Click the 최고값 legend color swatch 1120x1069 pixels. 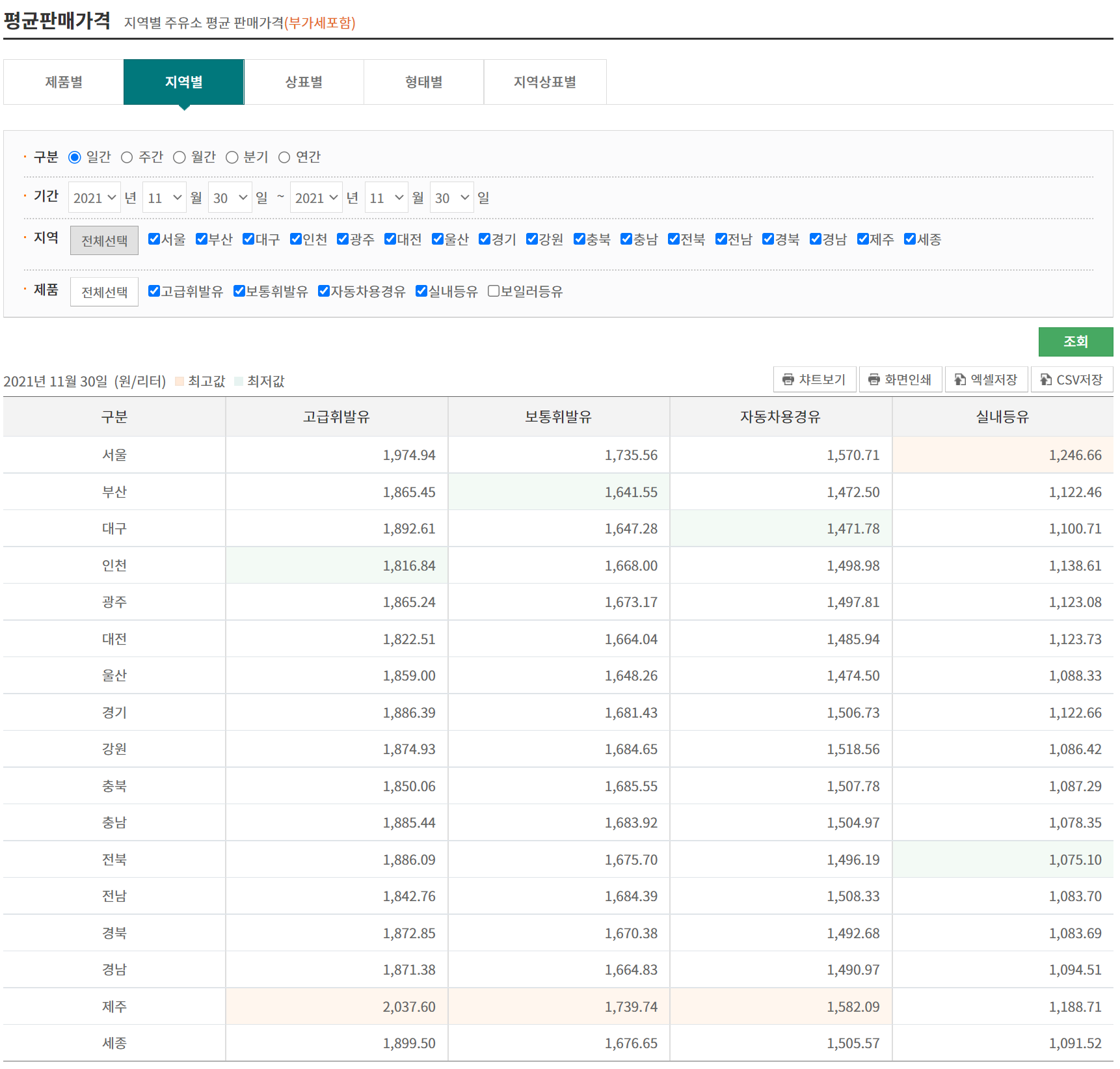pyautogui.click(x=180, y=381)
